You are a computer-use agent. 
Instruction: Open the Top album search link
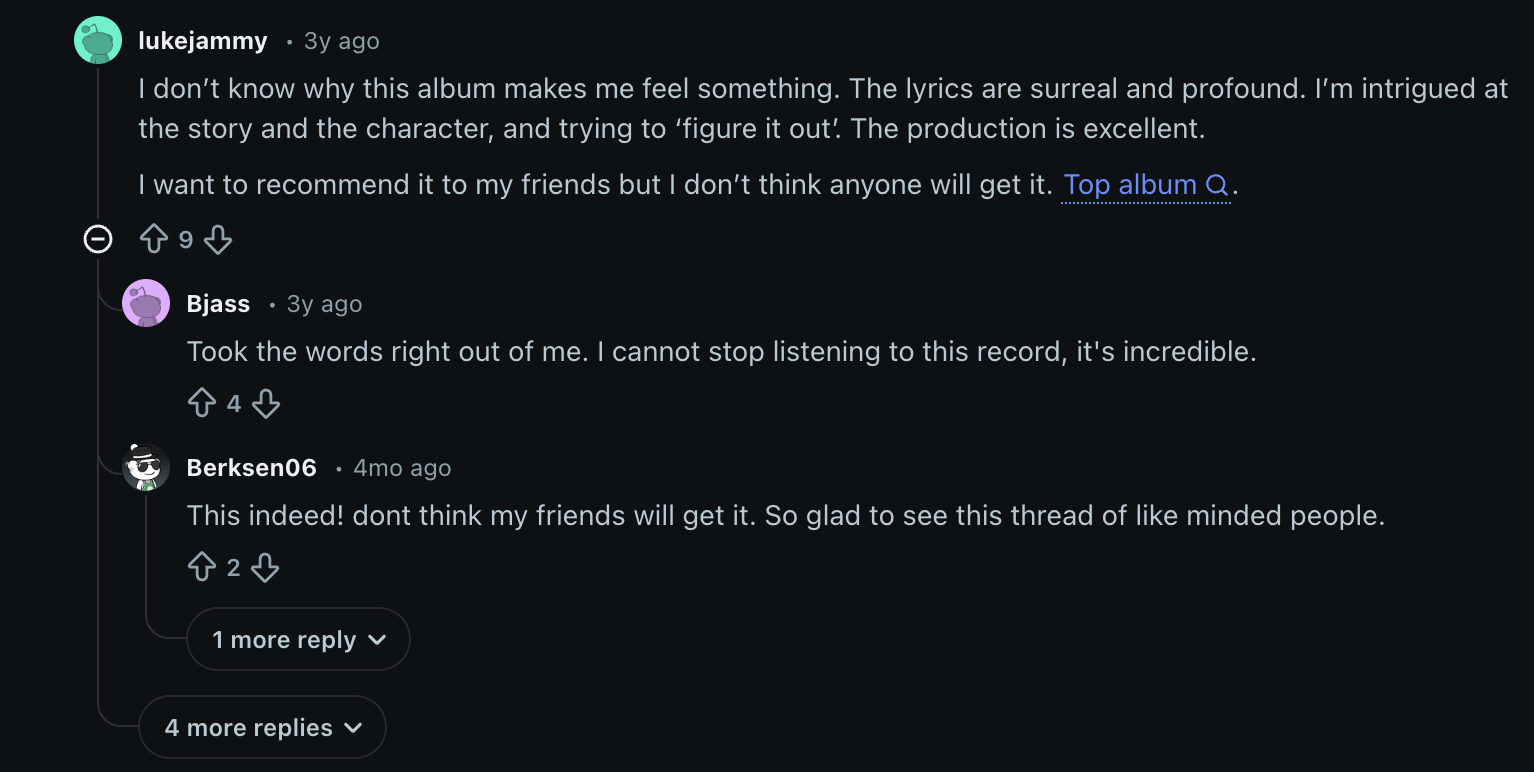[x=1129, y=186]
